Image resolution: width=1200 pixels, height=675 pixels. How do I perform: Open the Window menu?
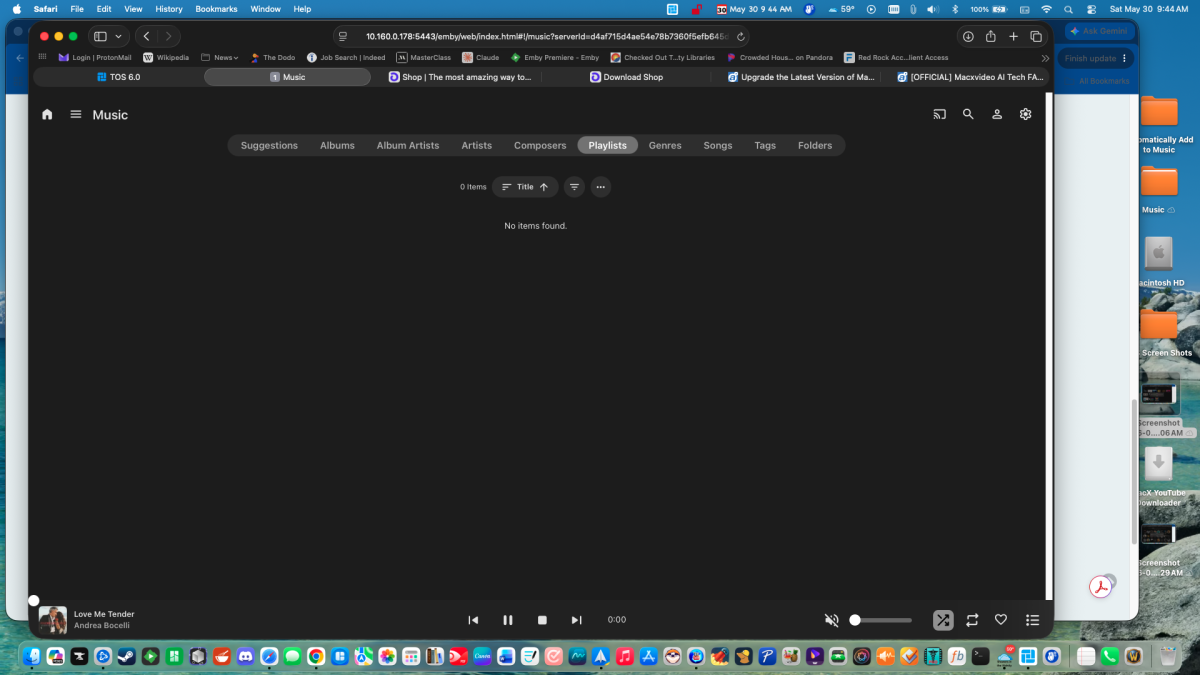265,9
